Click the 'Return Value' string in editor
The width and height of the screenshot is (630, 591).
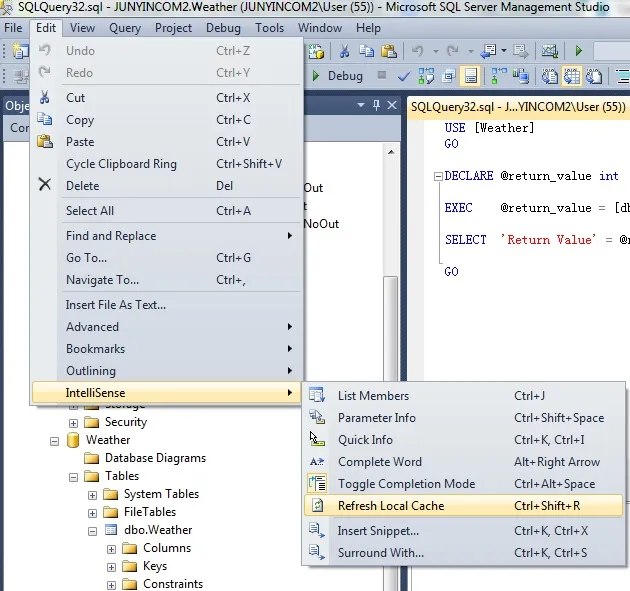[x=548, y=240]
